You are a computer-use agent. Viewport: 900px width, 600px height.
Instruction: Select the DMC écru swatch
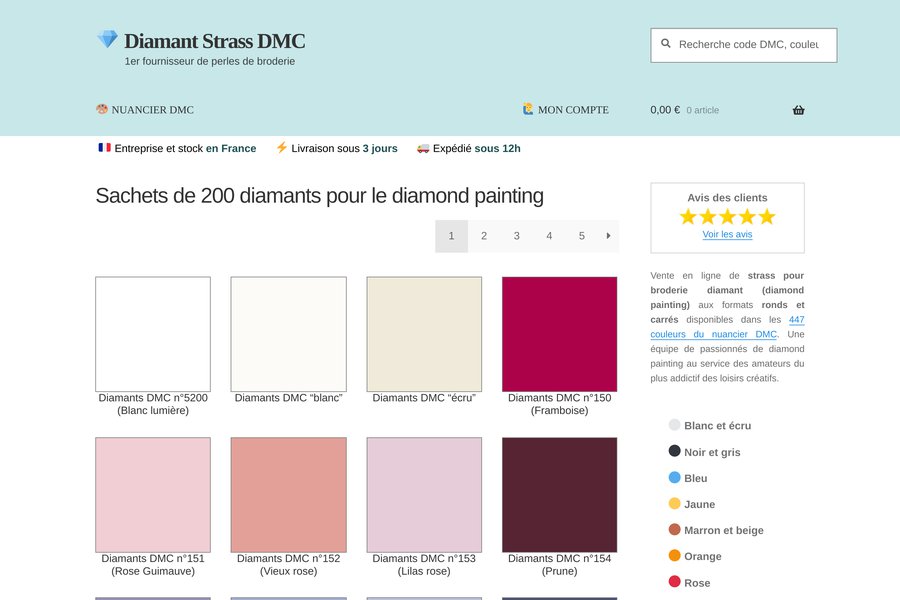pos(424,334)
